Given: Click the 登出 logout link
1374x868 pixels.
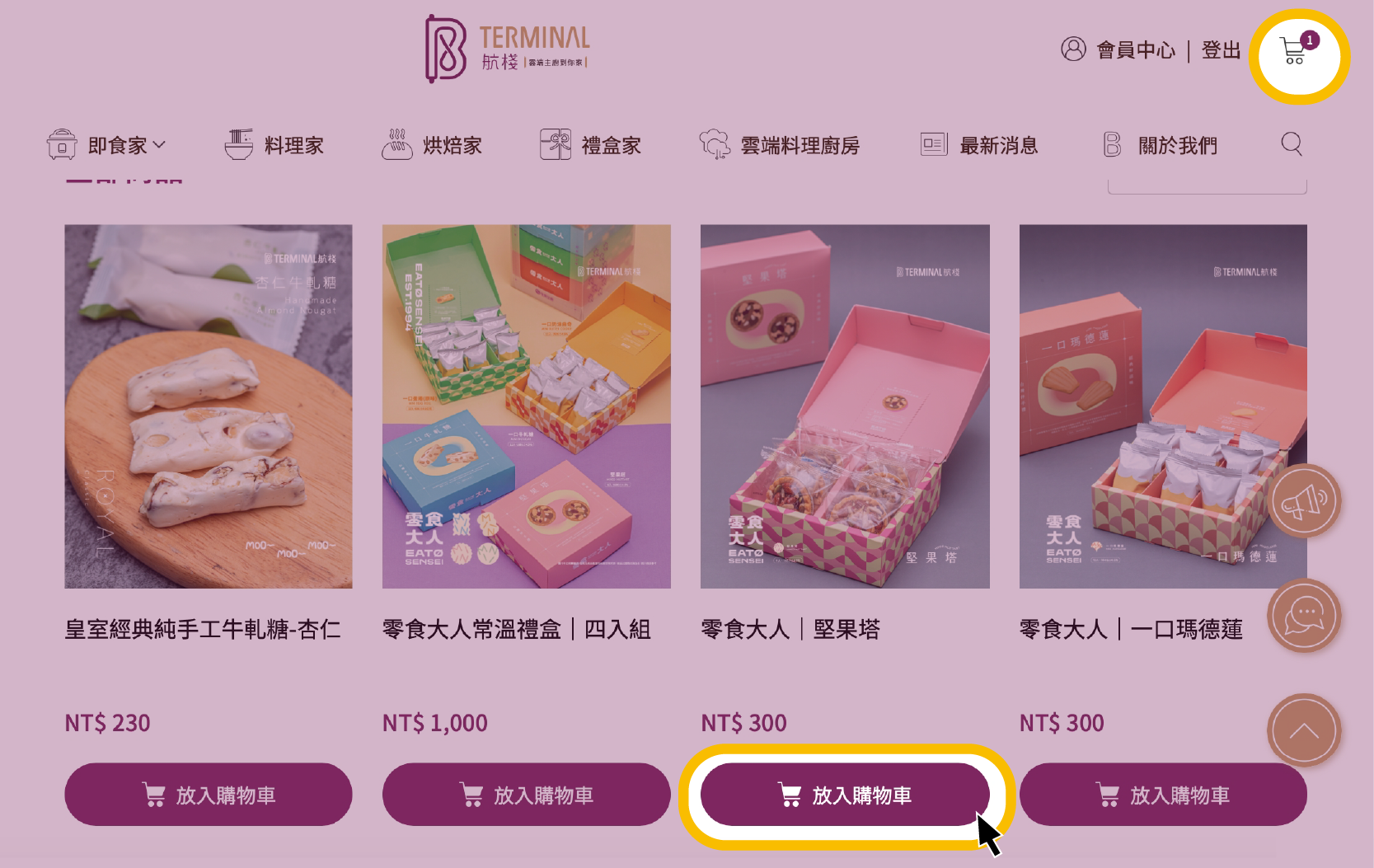Looking at the screenshot, I should (x=1221, y=50).
